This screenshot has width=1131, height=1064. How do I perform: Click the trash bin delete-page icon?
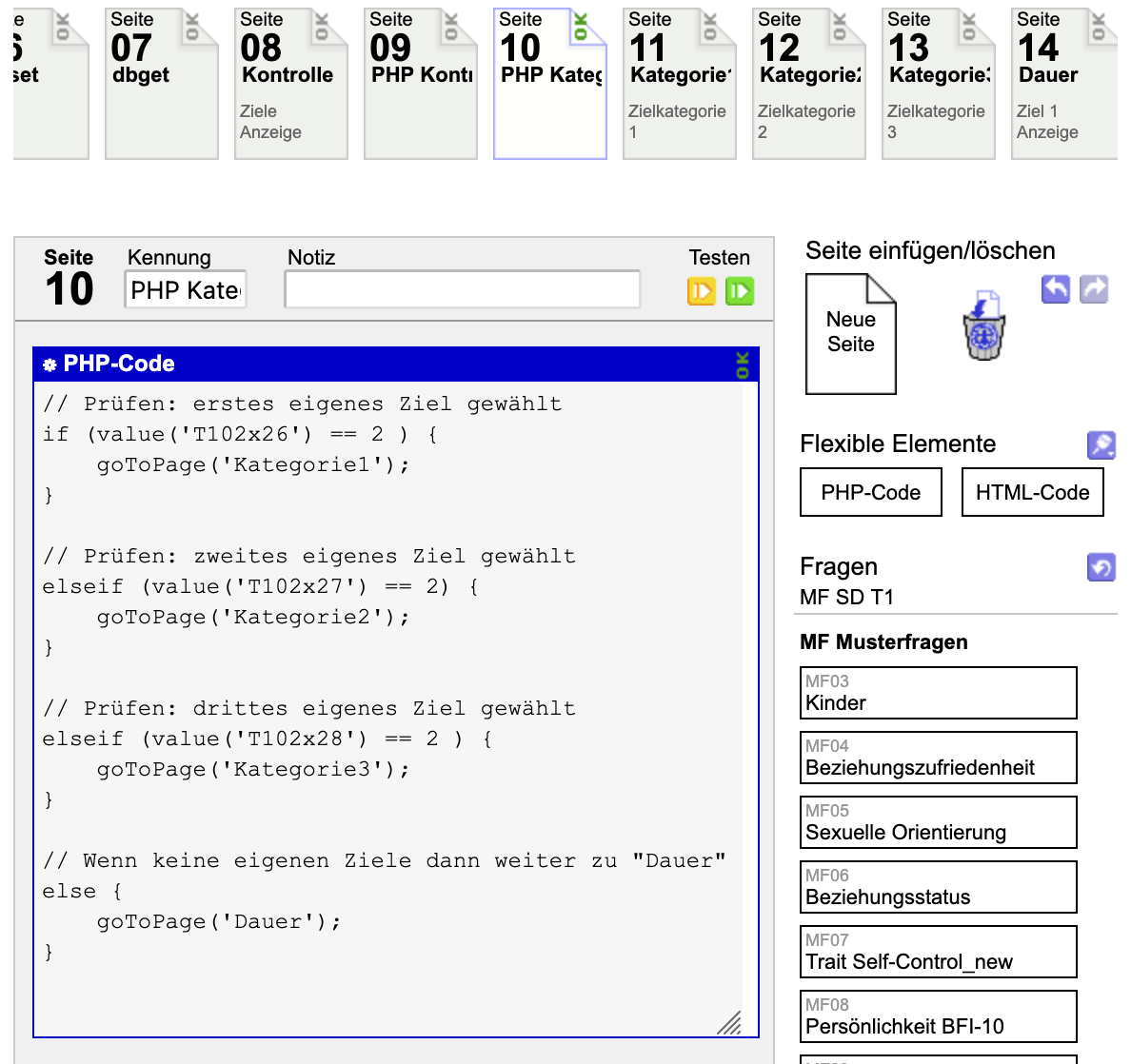click(984, 326)
